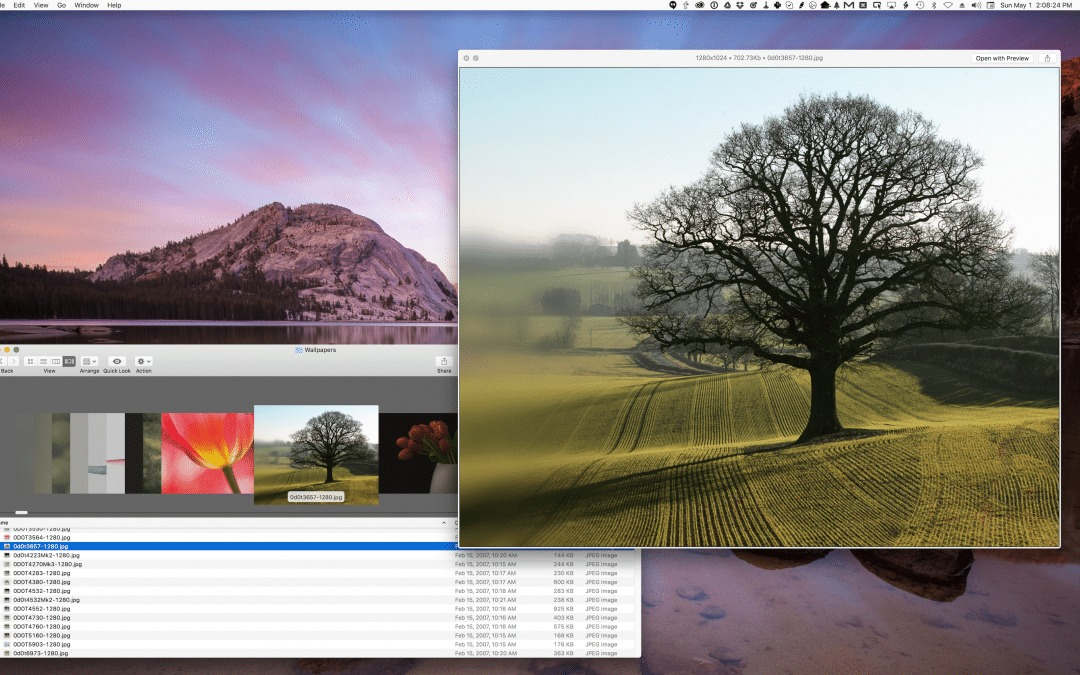Click the Quick Look eye icon

[x=117, y=361]
